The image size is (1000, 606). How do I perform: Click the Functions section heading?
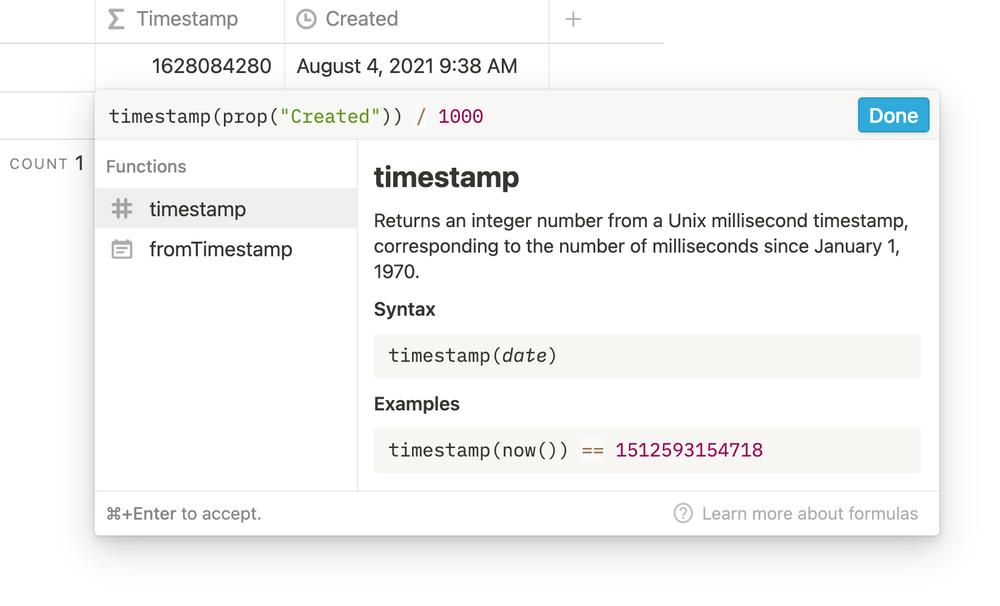coord(146,167)
